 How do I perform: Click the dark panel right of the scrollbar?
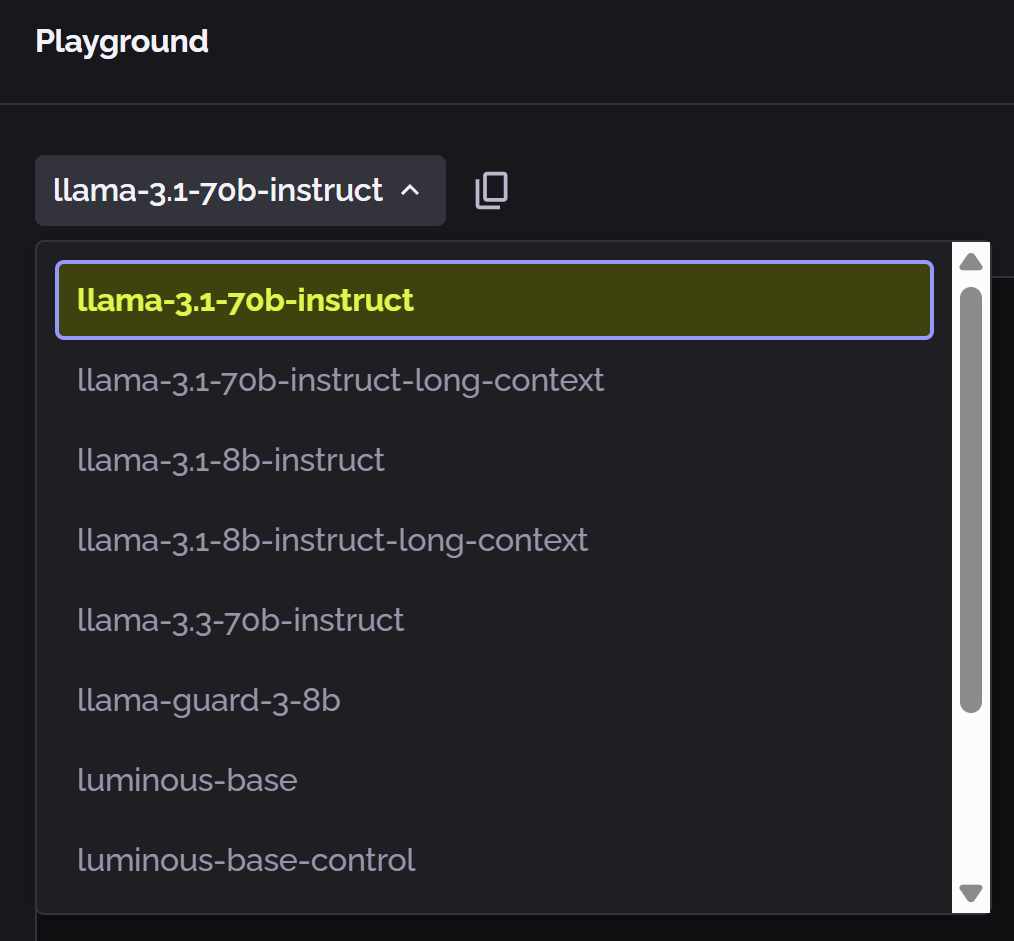coord(1002,600)
